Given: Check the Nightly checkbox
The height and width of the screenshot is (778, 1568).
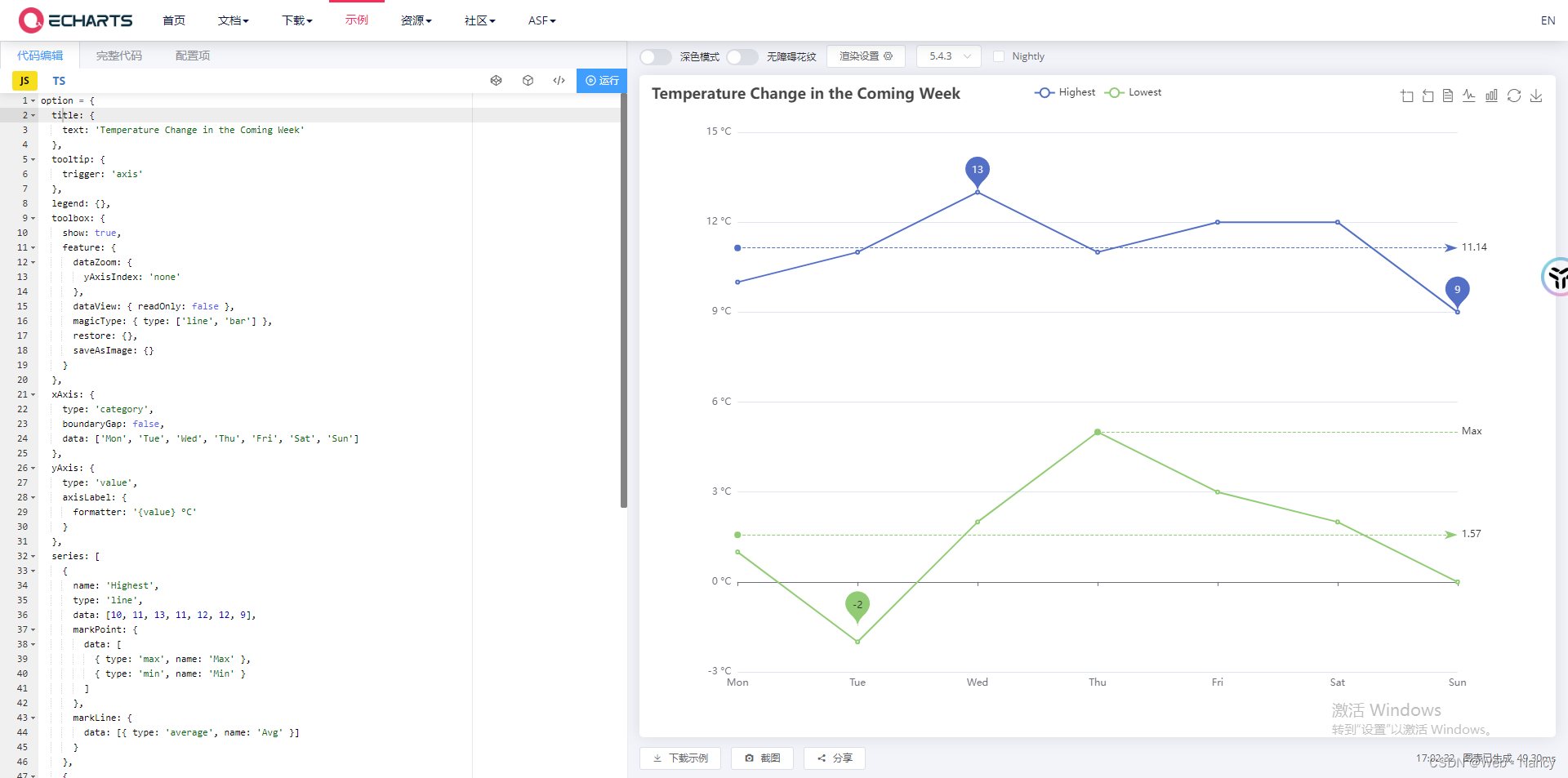Looking at the screenshot, I should tap(998, 56).
